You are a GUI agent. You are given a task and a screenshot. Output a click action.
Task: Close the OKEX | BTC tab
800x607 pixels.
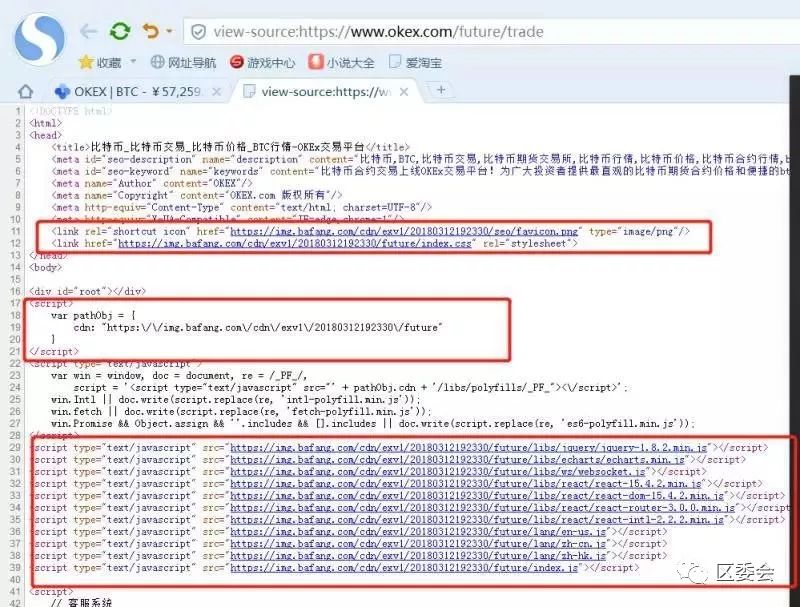point(218,91)
